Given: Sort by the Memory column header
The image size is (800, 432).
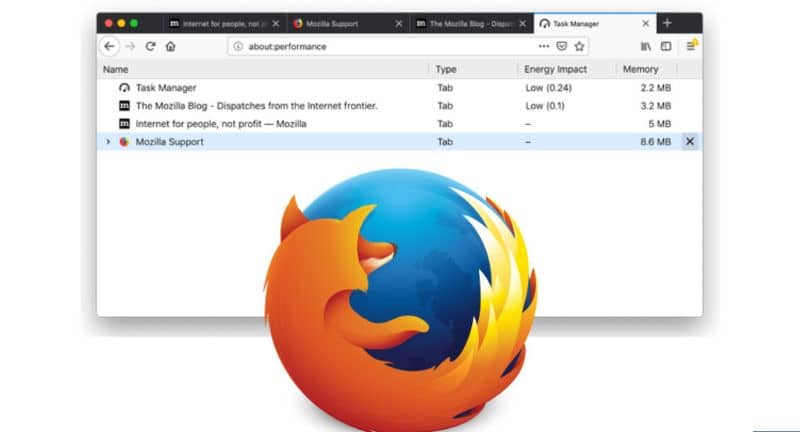Looking at the screenshot, I should [647, 69].
